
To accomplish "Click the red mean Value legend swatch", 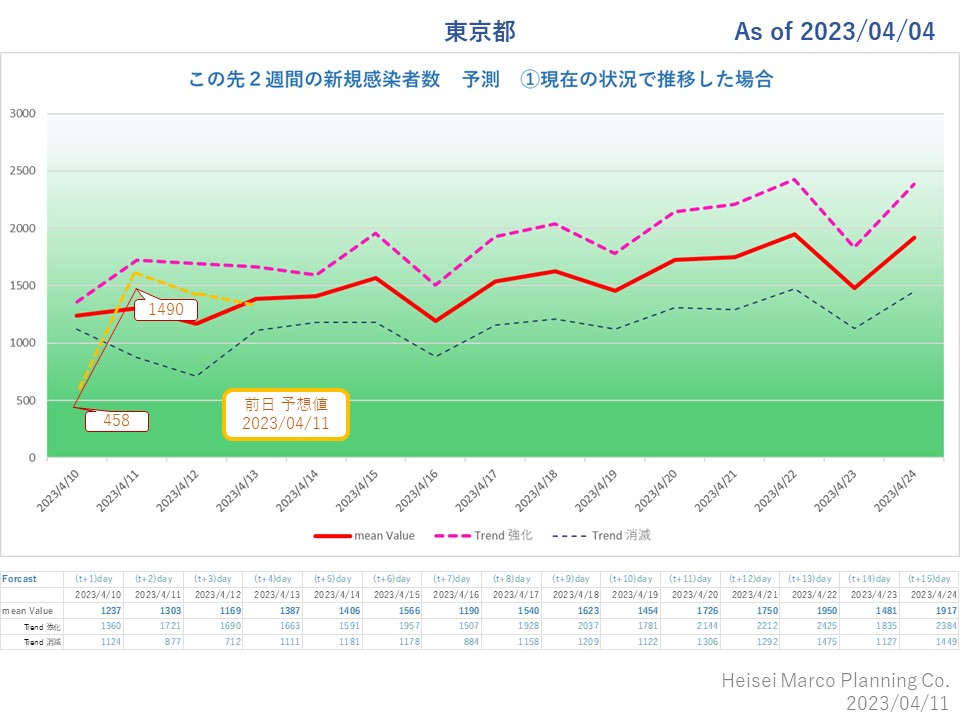I will (x=332, y=536).
